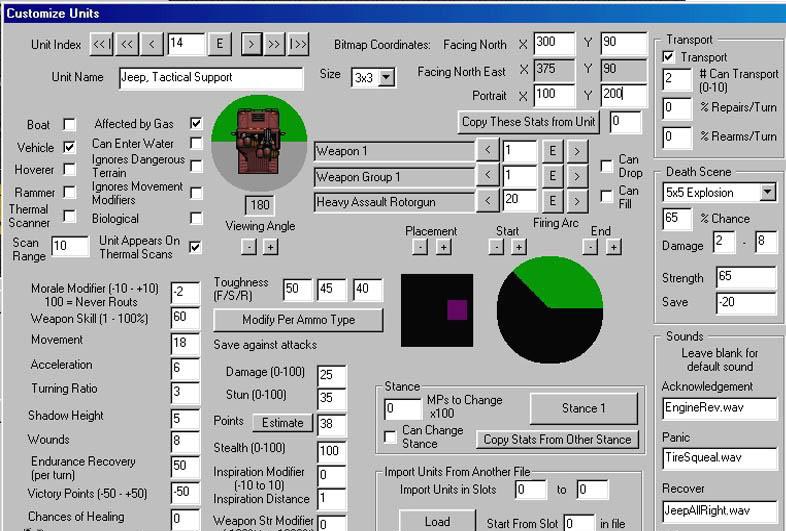Toggle the Vehicle checkbox
The image size is (786, 531).
click(x=69, y=147)
